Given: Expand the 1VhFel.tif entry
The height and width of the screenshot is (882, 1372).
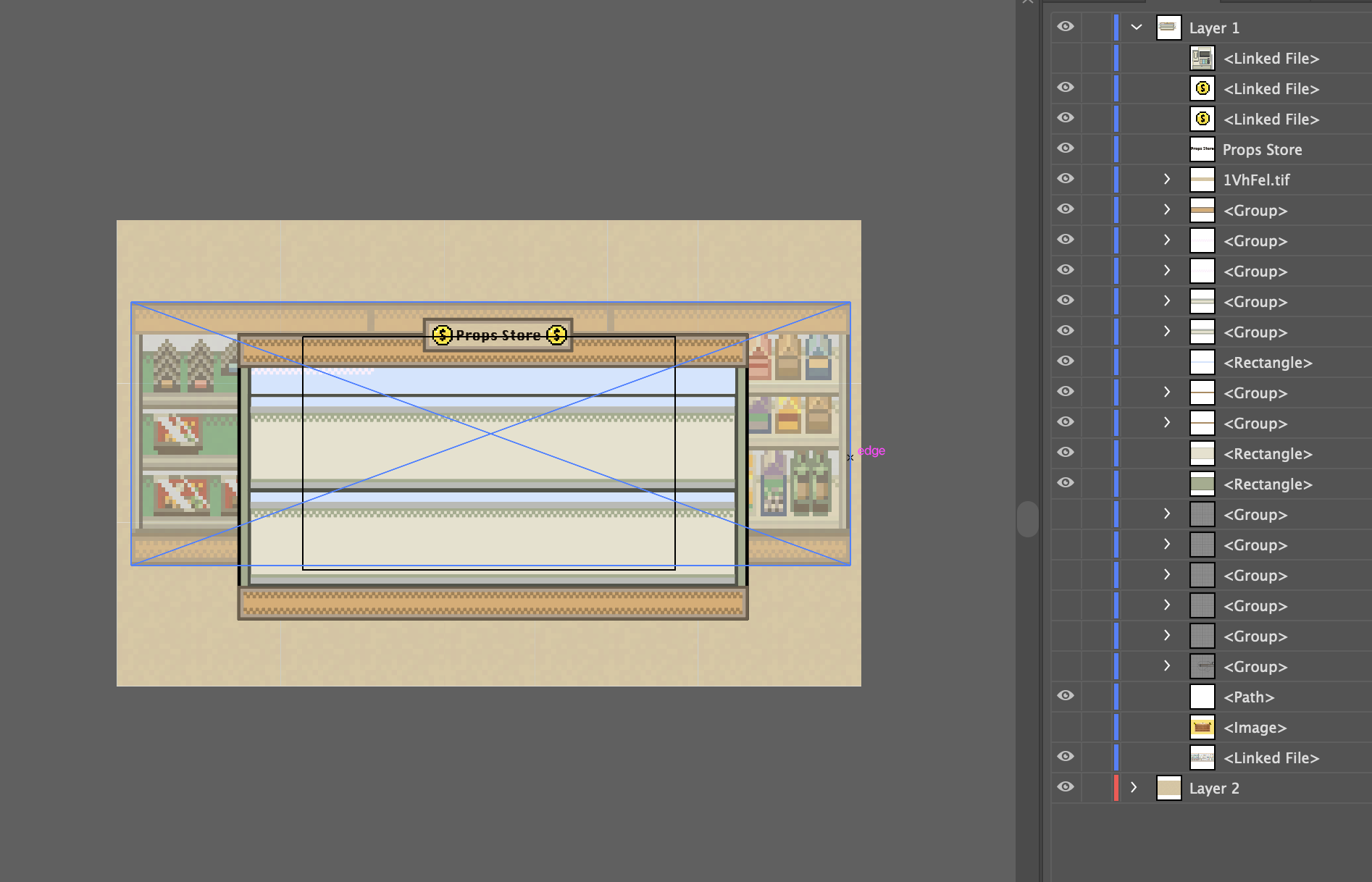Looking at the screenshot, I should coord(1166,179).
